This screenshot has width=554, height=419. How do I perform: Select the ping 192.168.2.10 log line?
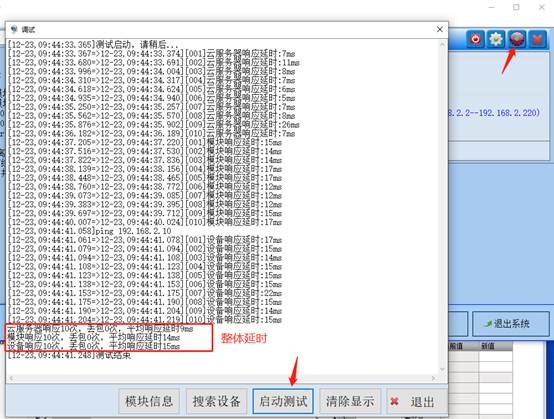(x=89, y=231)
